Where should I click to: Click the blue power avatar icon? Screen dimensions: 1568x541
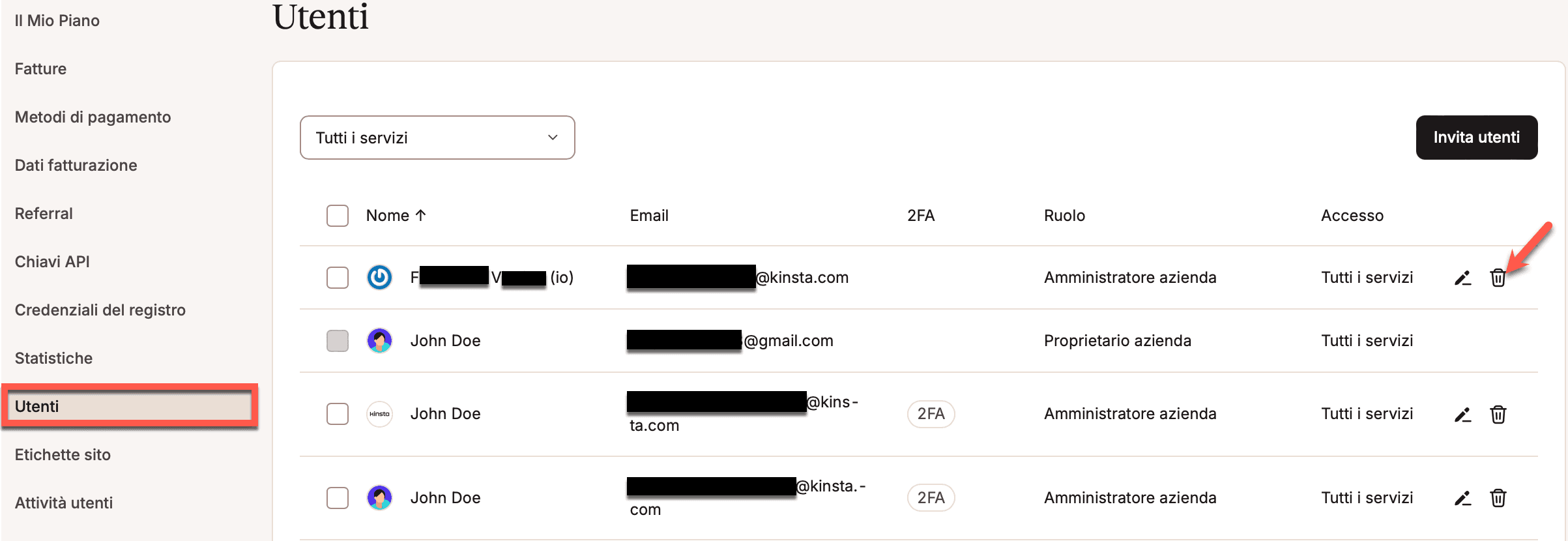[379, 277]
